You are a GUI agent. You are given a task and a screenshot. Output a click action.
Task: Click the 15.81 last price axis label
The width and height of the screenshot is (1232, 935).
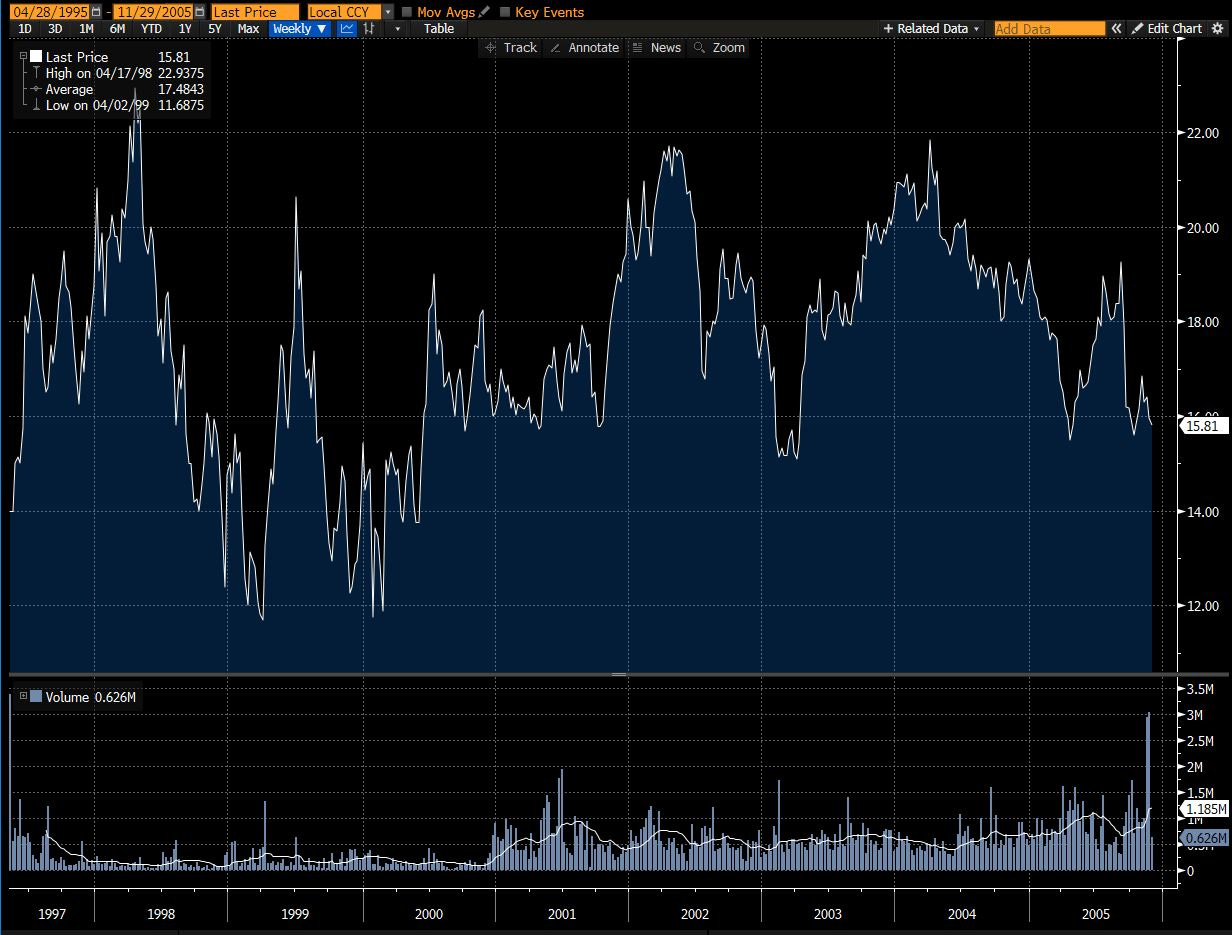pos(1203,426)
